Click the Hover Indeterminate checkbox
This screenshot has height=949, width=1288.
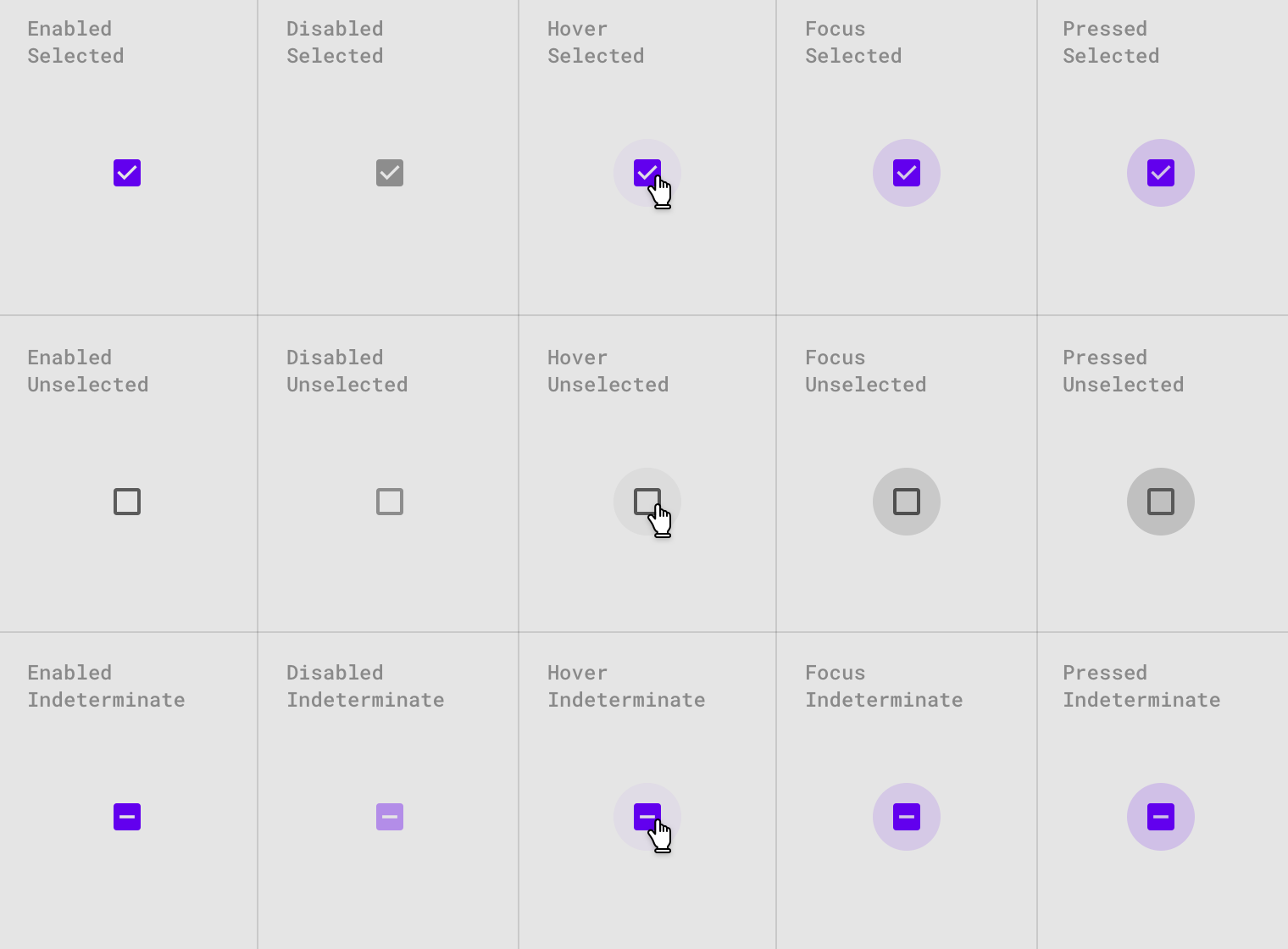click(x=647, y=817)
